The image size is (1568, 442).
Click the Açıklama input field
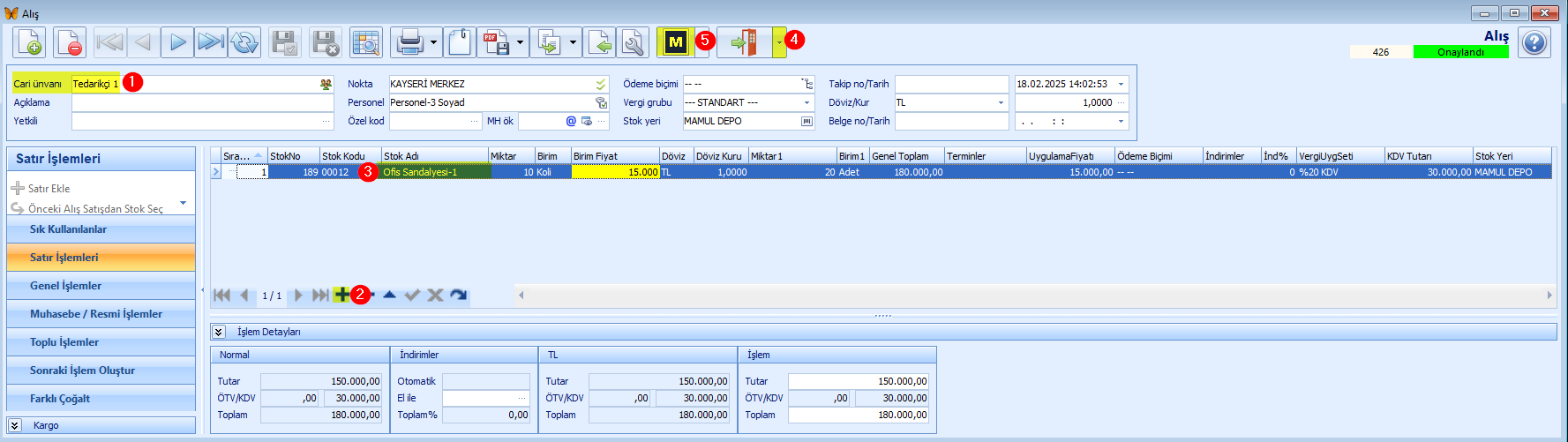tap(203, 102)
